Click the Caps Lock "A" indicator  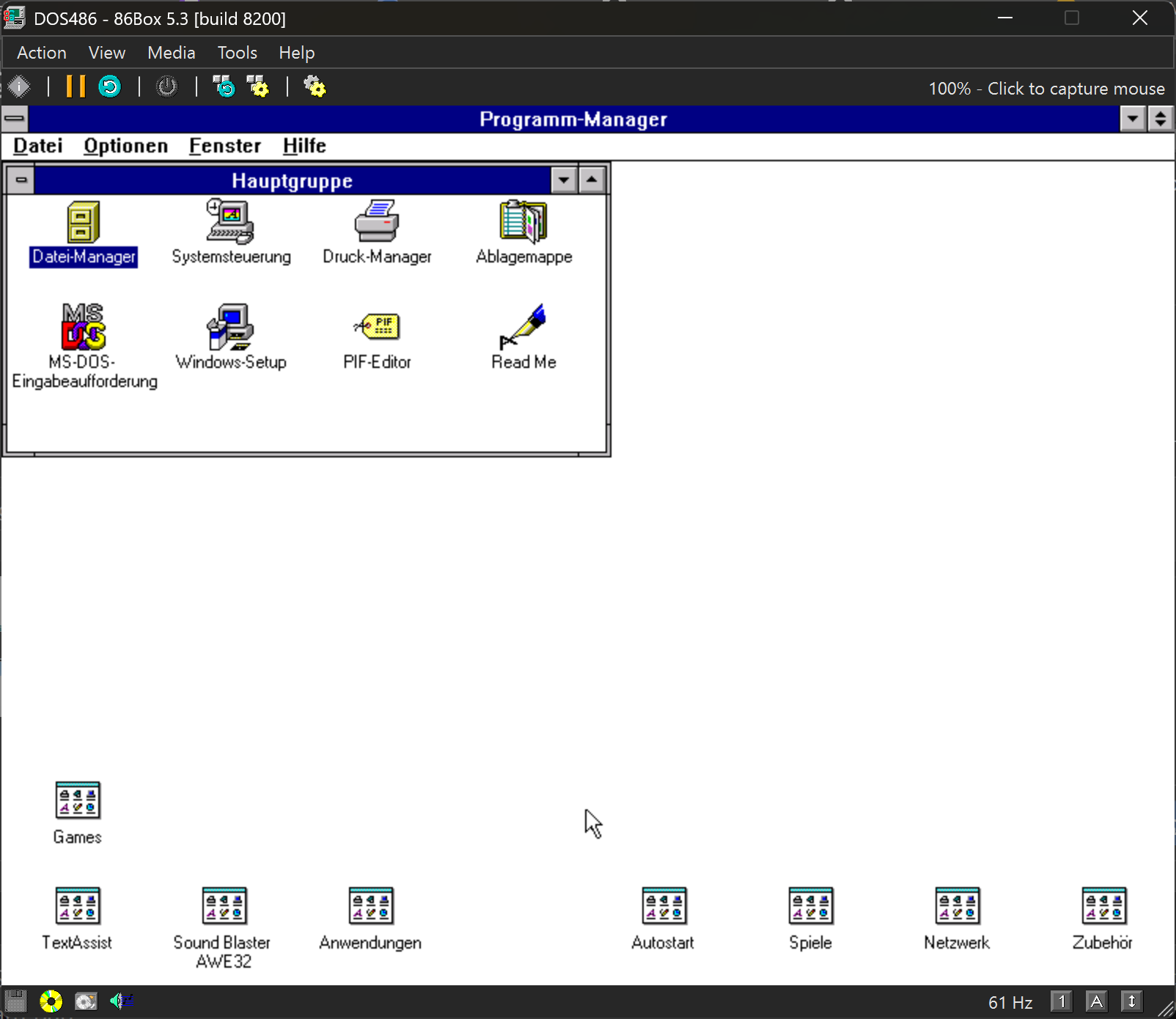pos(1096,1001)
